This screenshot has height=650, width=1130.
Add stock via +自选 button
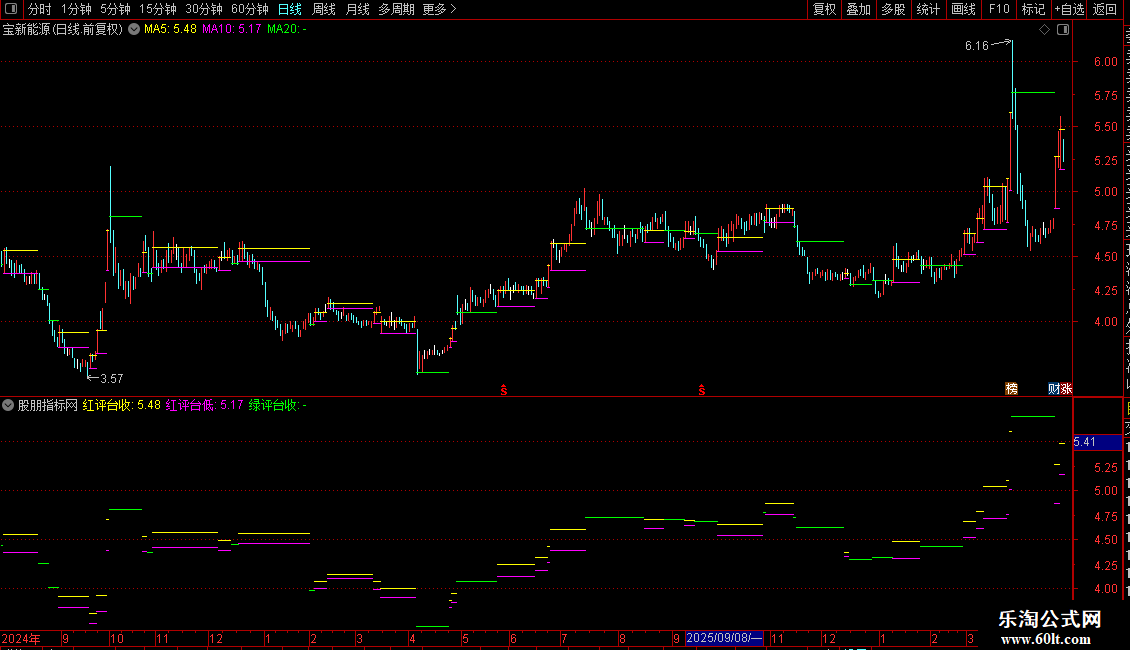click(x=1069, y=9)
